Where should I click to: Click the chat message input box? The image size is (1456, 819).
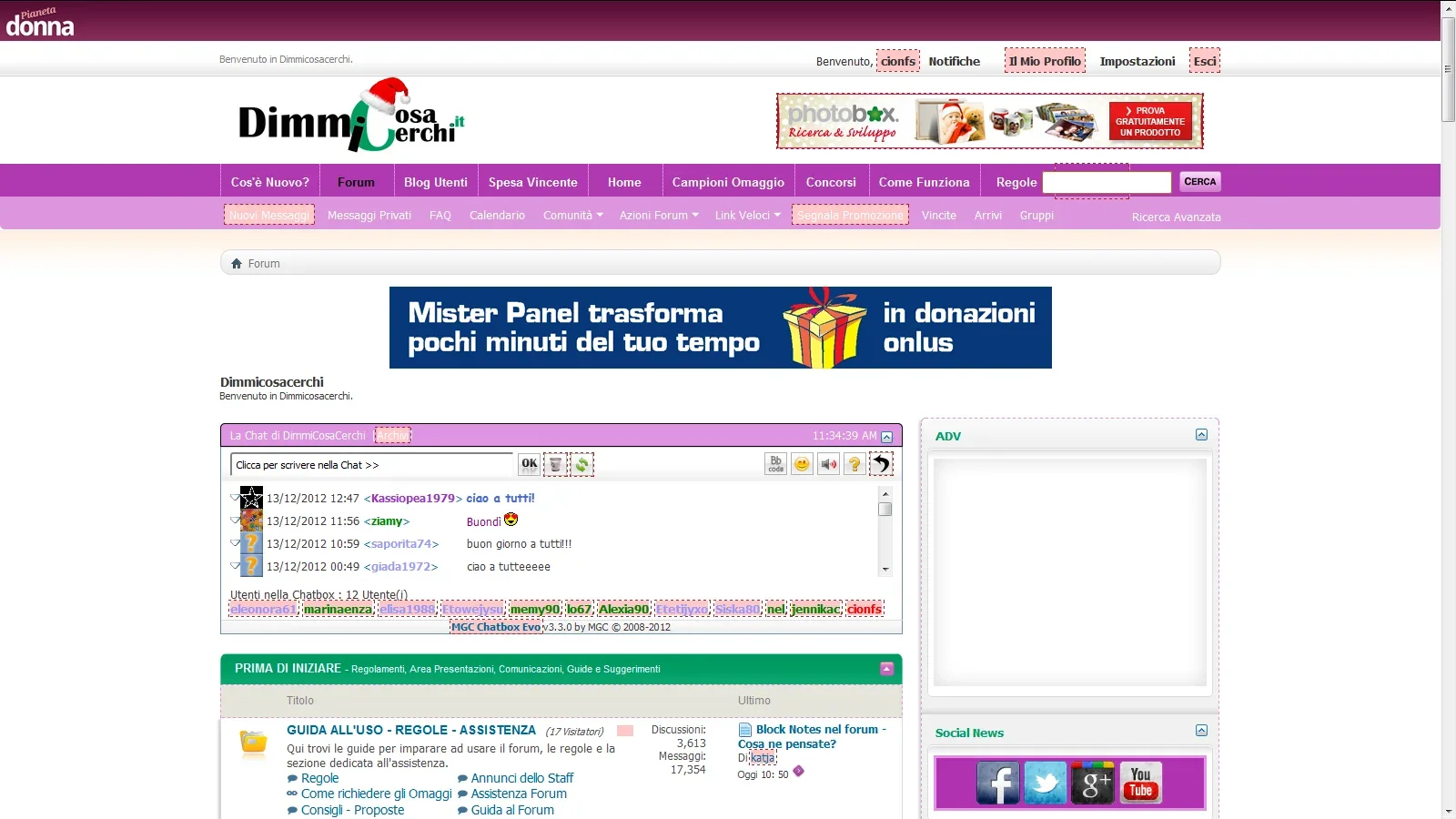coord(372,464)
